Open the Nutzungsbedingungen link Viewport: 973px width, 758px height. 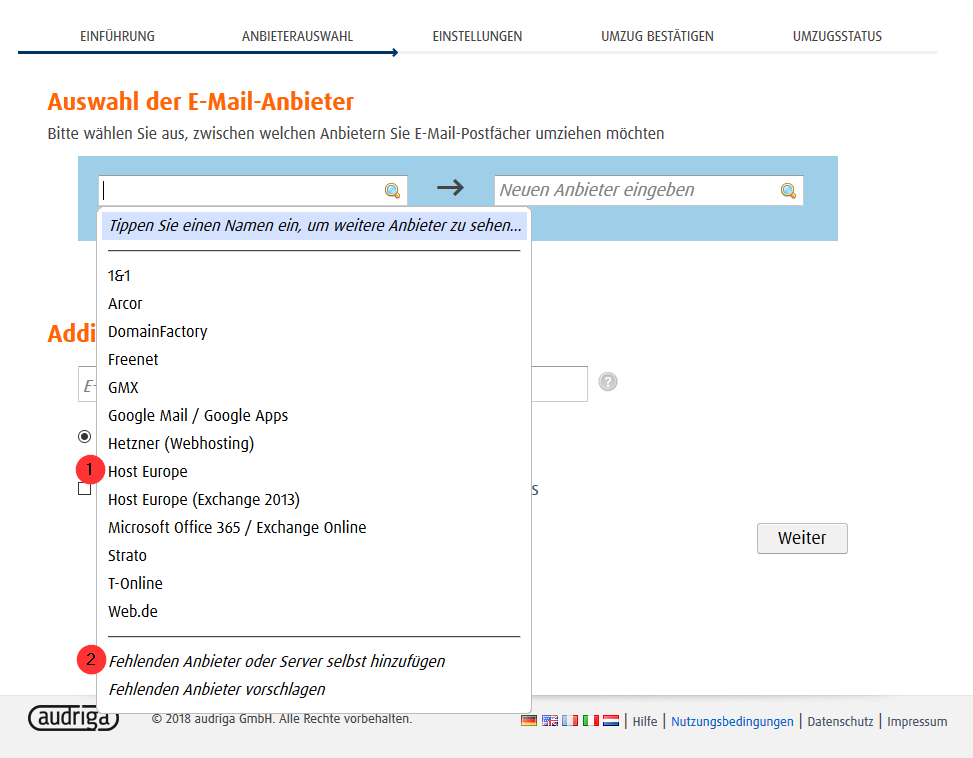(732, 721)
